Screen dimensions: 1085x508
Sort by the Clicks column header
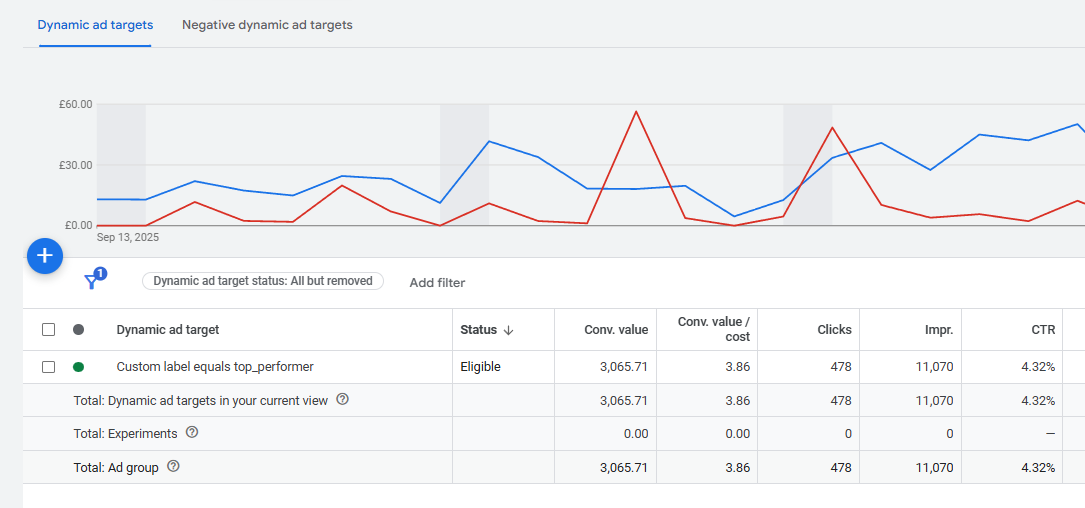pos(834,330)
